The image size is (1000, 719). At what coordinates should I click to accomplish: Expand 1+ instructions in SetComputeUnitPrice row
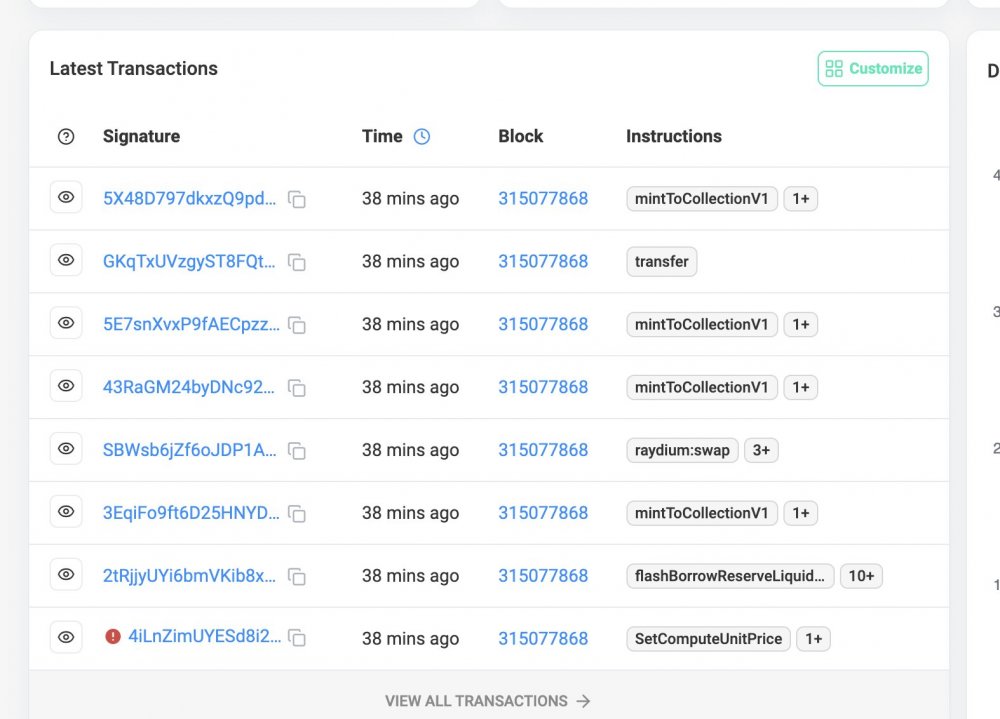coord(813,639)
